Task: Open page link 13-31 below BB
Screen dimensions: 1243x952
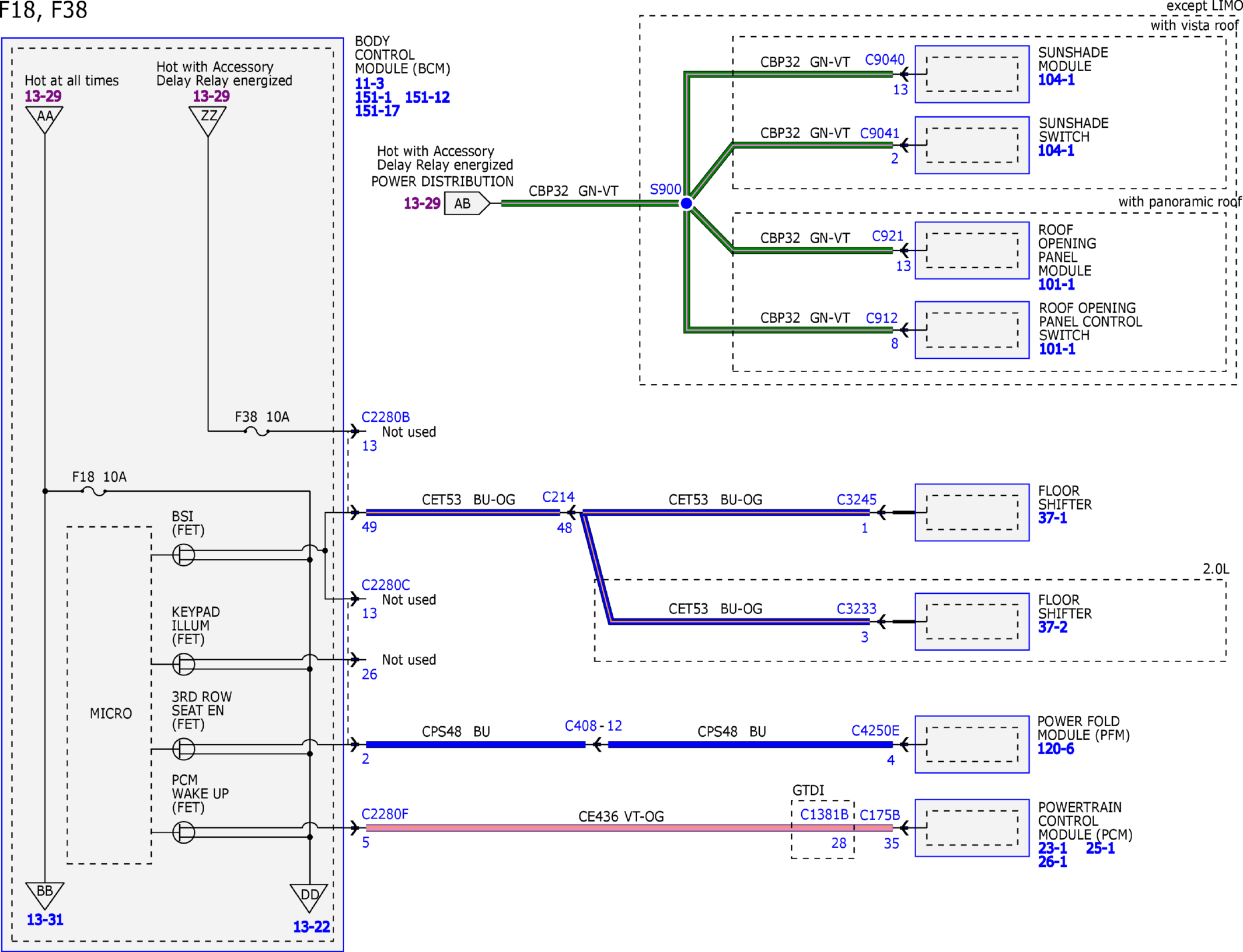Action: [x=45, y=920]
